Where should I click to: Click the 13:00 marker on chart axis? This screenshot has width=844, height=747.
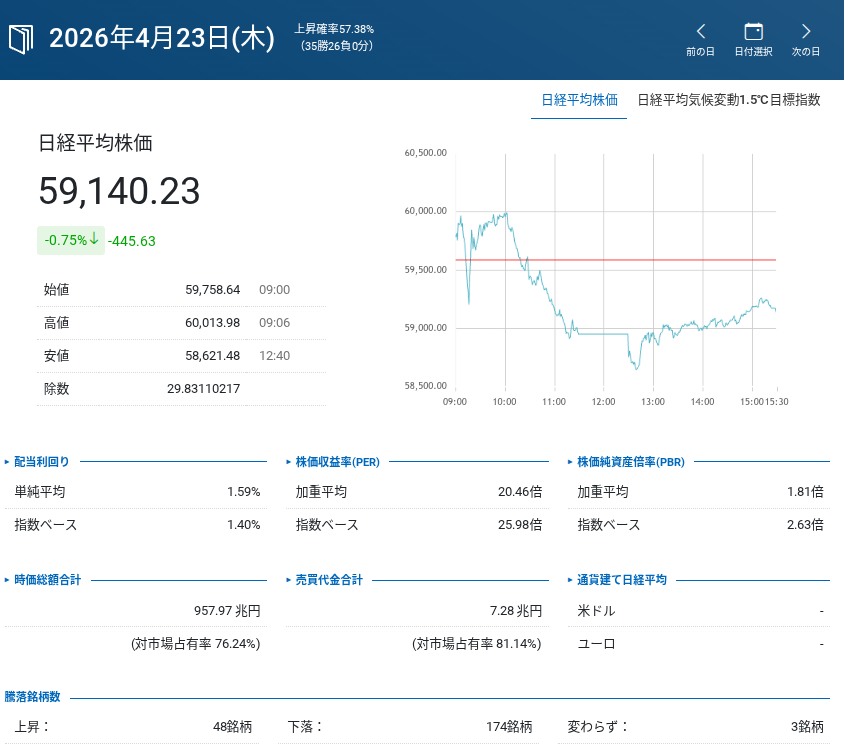653,401
